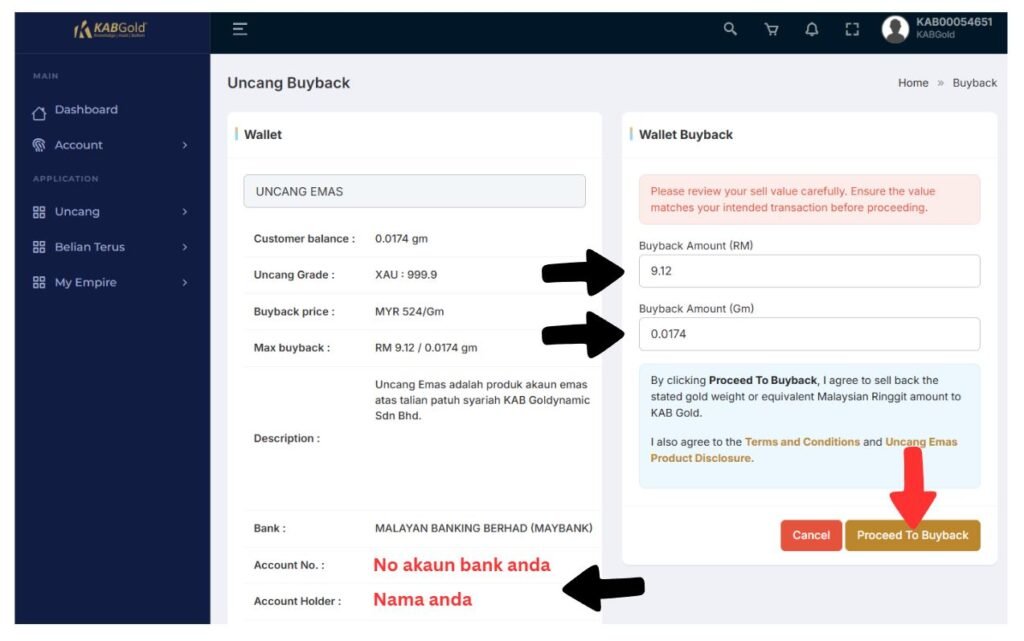1024x641 pixels.
Task: Click the Wallet panel heading
Action: 263,134
